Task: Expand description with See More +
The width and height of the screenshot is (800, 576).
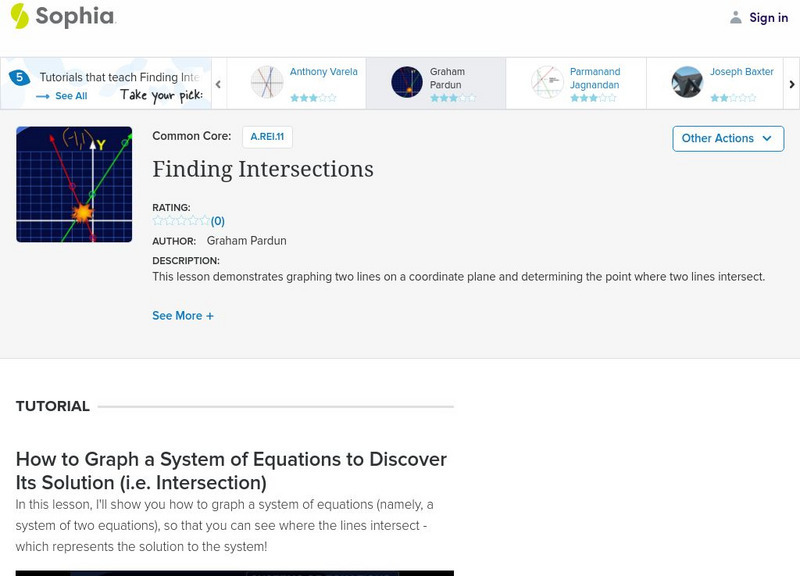Action: [x=183, y=316]
